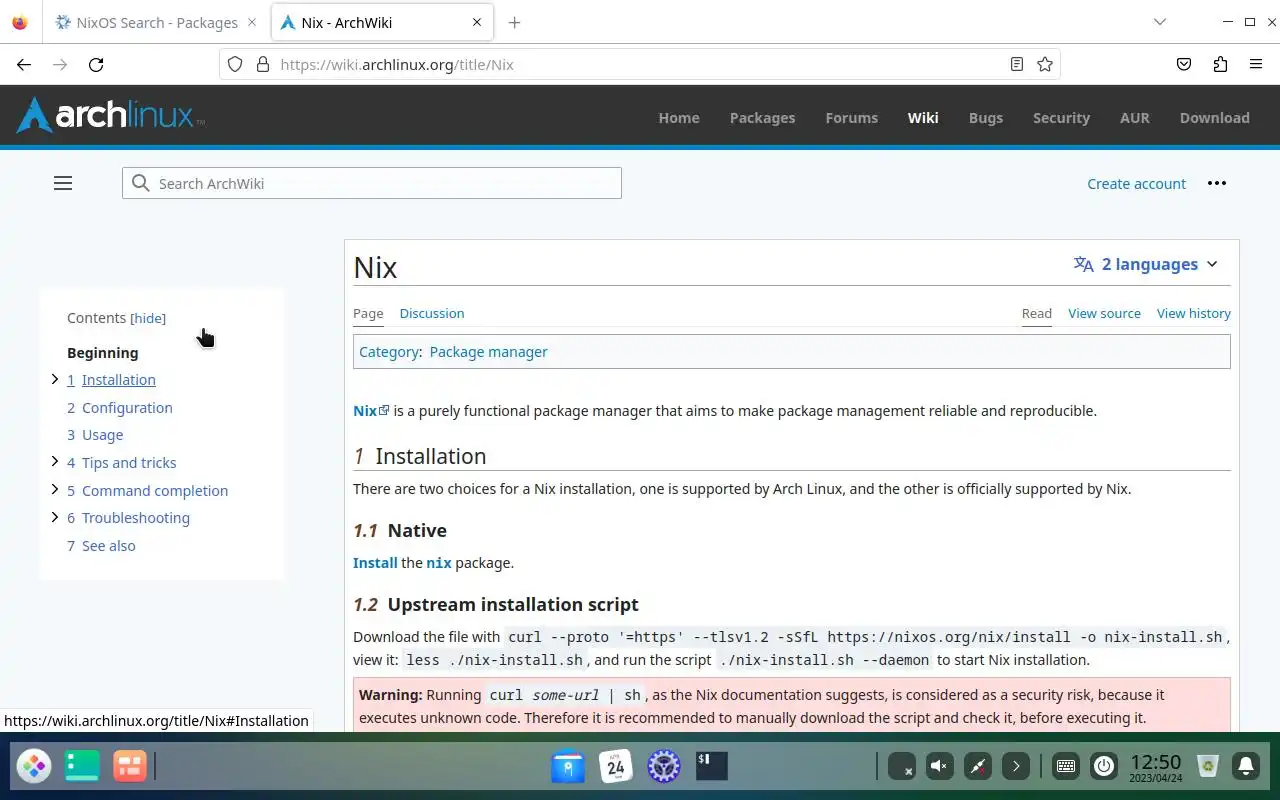Open the system settings gear dock icon
1280x800 pixels.
pyautogui.click(x=663, y=766)
